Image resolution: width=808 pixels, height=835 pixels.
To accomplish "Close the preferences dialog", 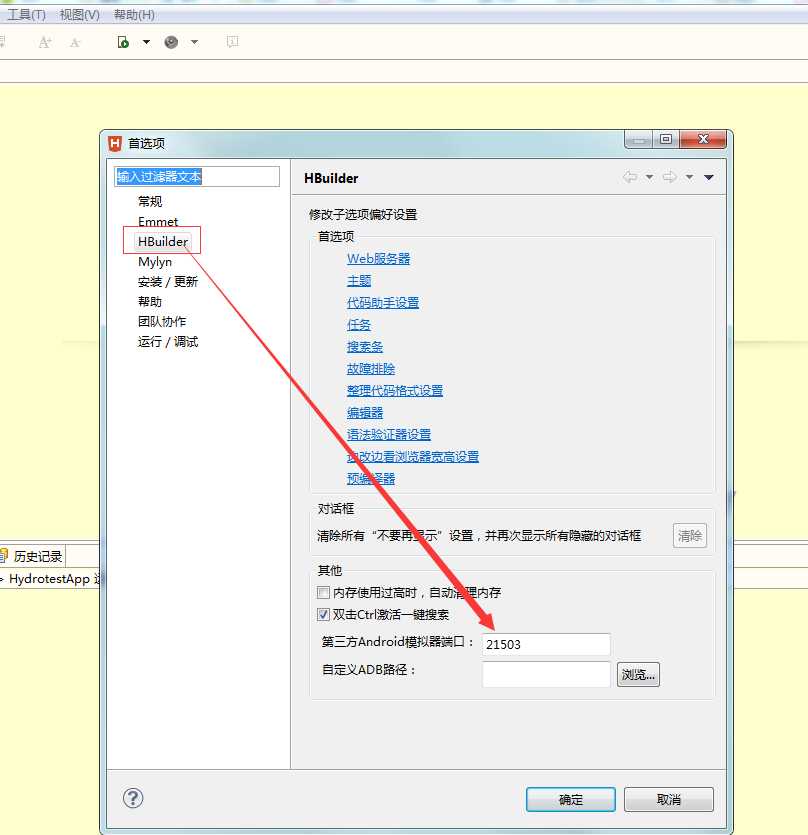I will pyautogui.click(x=703, y=140).
